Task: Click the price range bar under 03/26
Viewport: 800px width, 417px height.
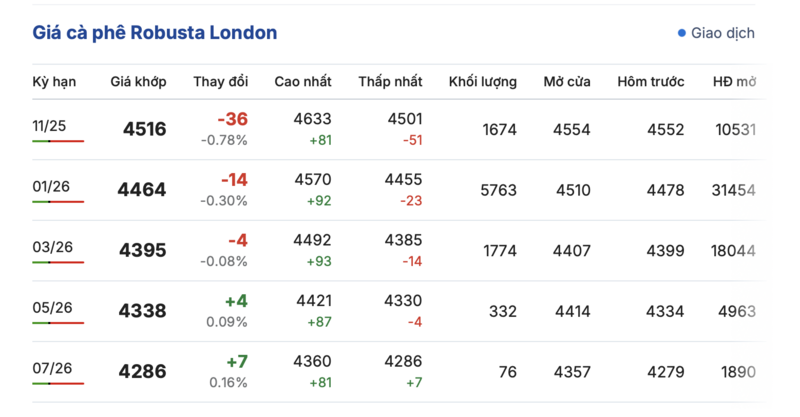Action: 58,262
